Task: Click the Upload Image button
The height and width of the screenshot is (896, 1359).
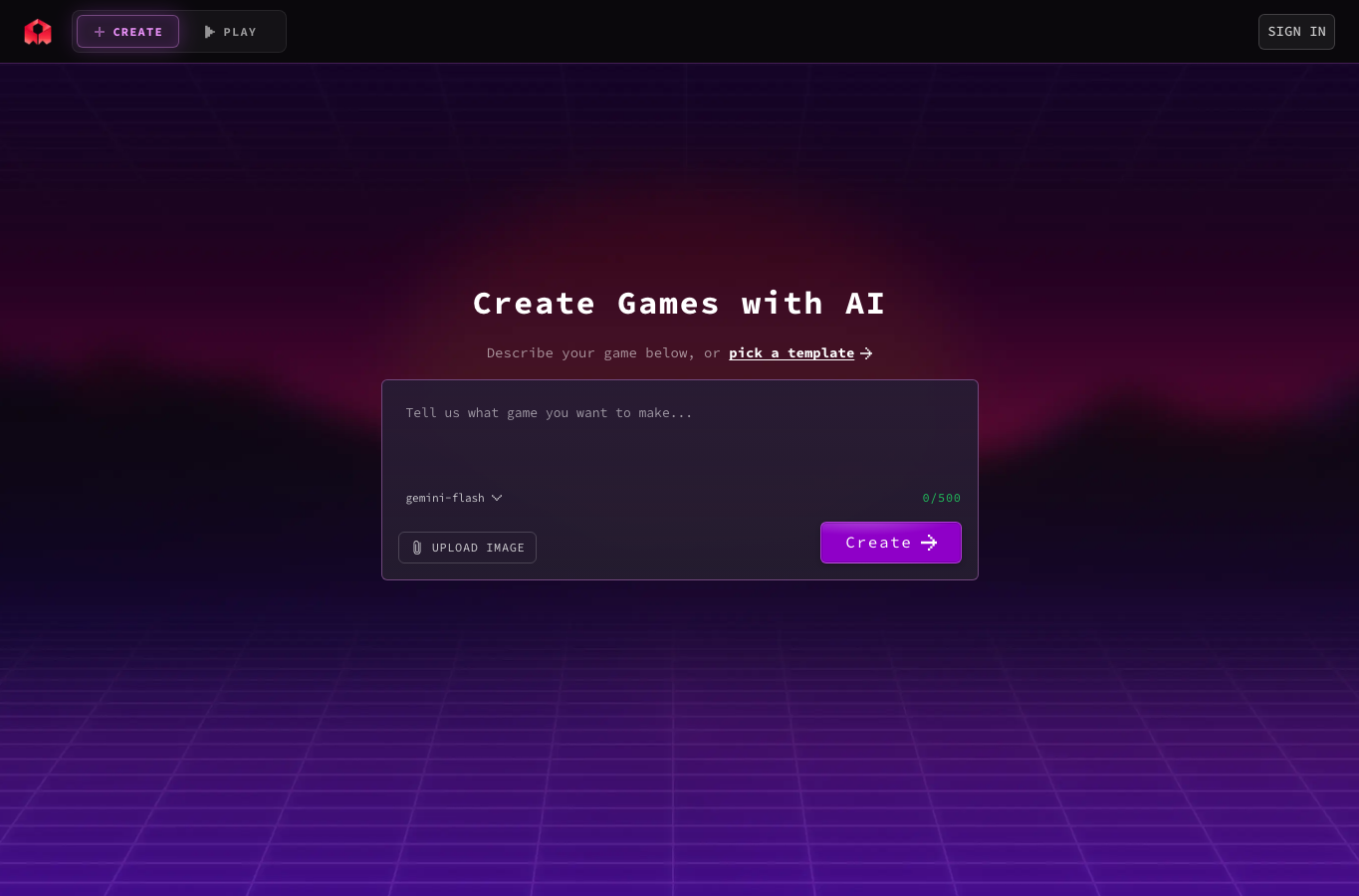Action: pos(467,548)
